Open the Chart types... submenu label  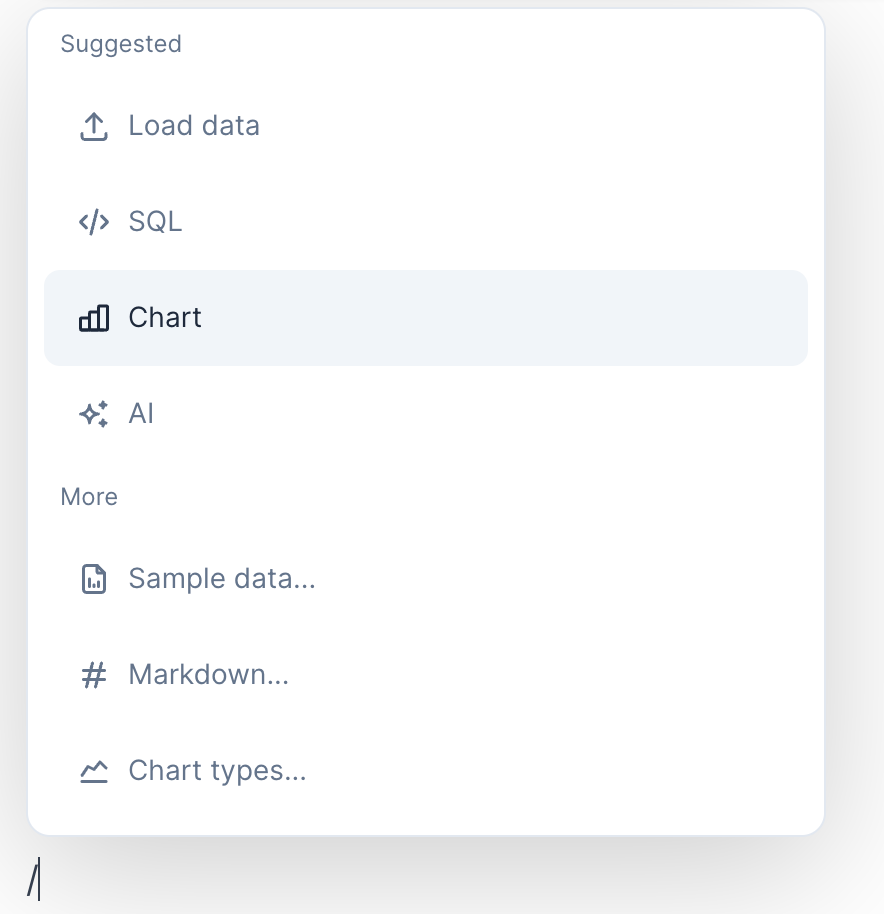pyautogui.click(x=217, y=771)
